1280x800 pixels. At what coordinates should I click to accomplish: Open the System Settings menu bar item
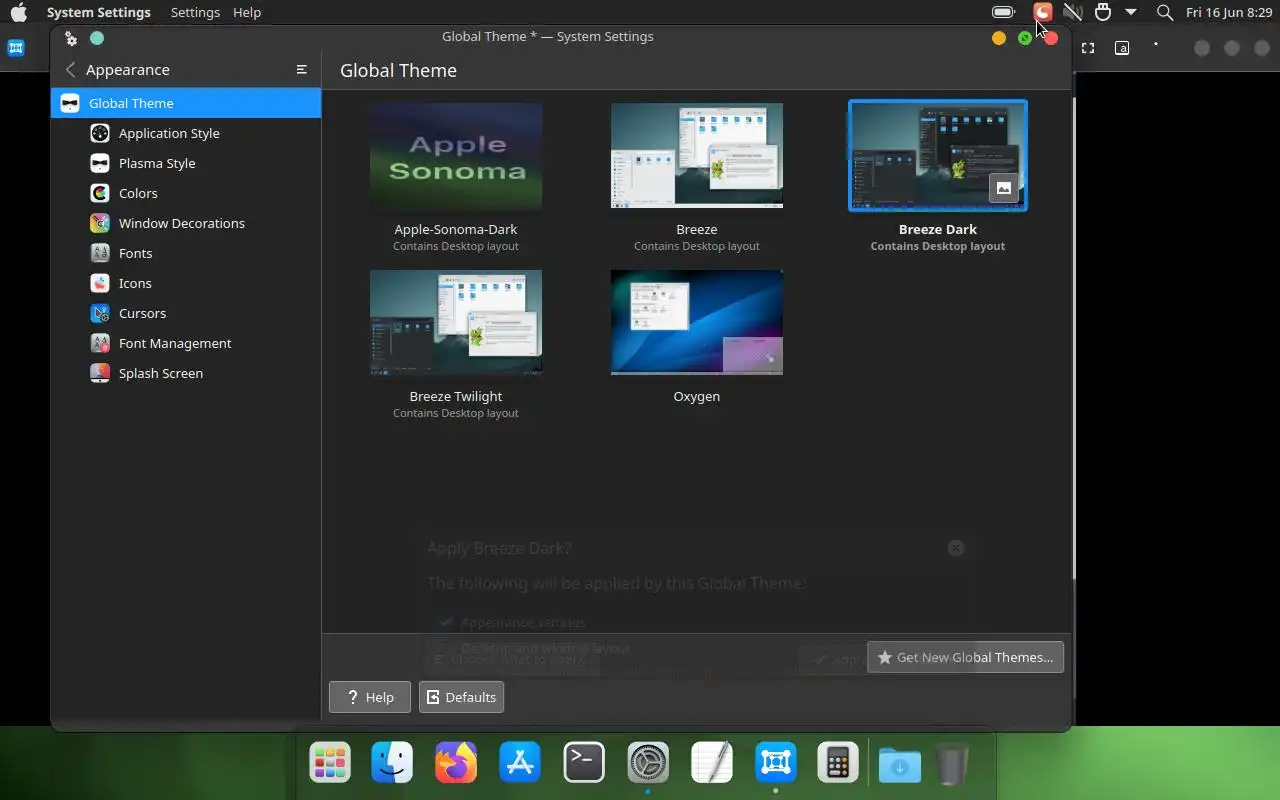point(98,12)
